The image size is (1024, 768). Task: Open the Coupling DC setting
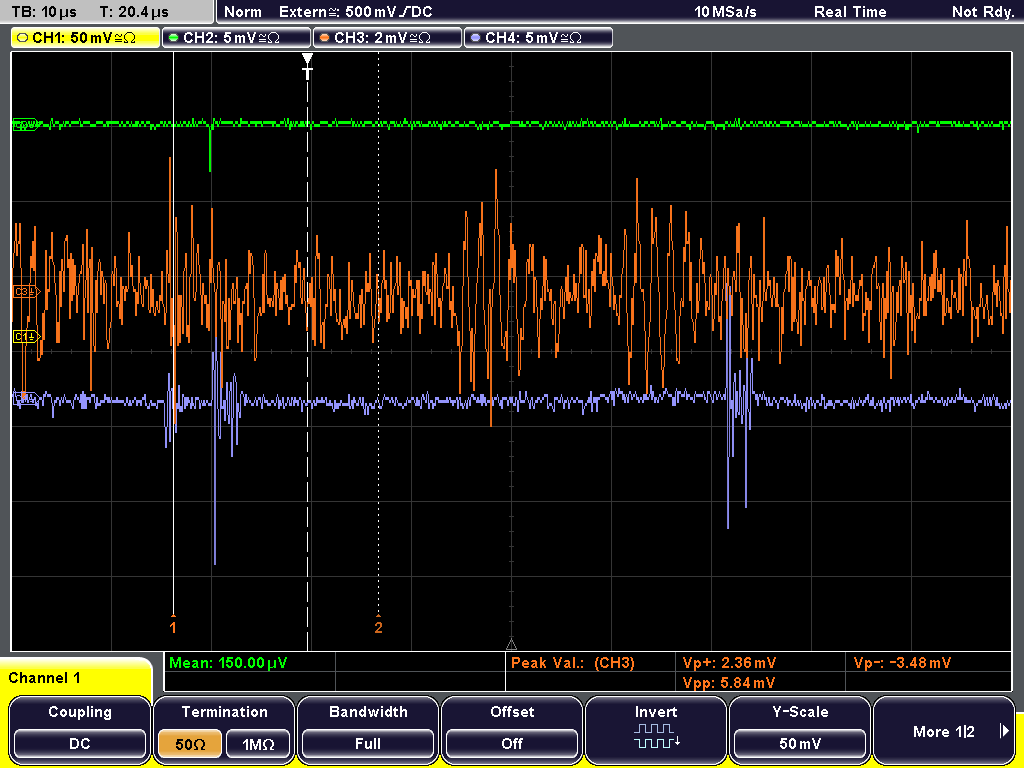(x=80, y=730)
